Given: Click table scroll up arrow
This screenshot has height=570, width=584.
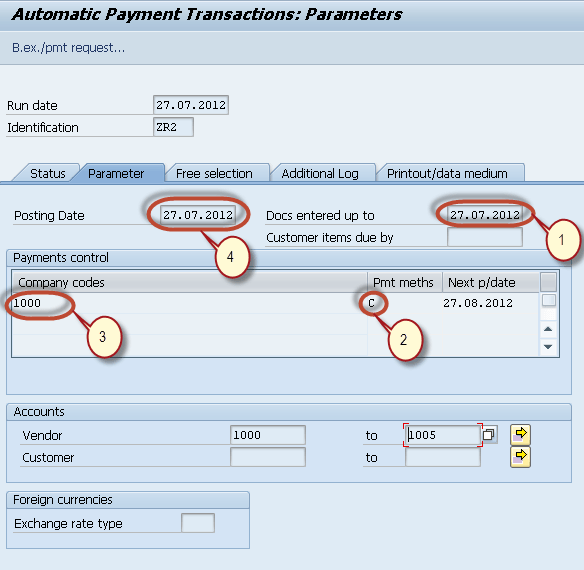Looking at the screenshot, I should click(548, 329).
